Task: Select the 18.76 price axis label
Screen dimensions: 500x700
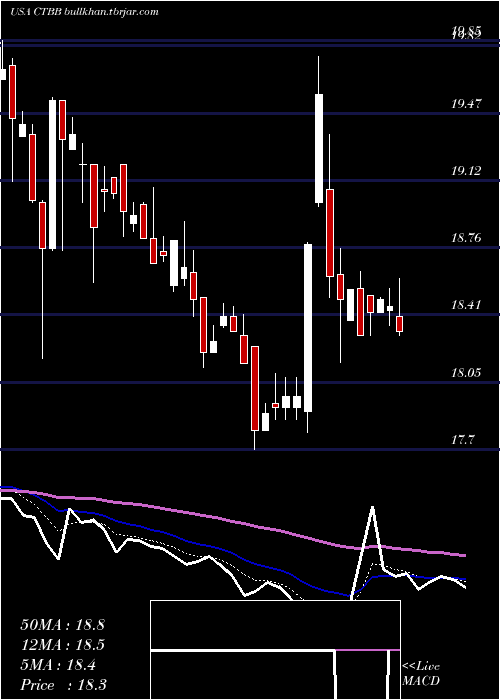Action: tap(467, 238)
